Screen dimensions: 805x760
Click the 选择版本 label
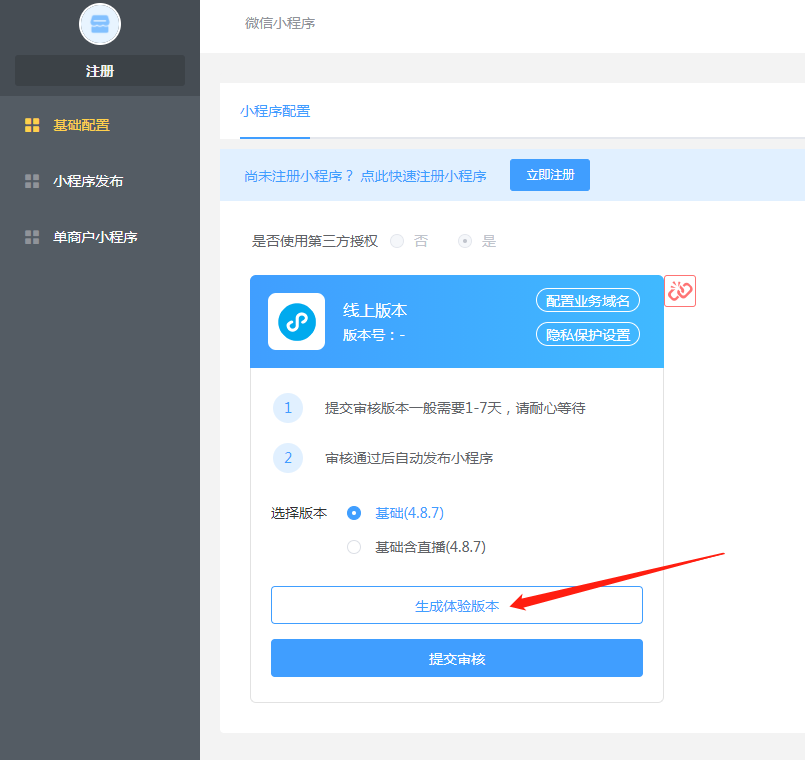[x=299, y=513]
